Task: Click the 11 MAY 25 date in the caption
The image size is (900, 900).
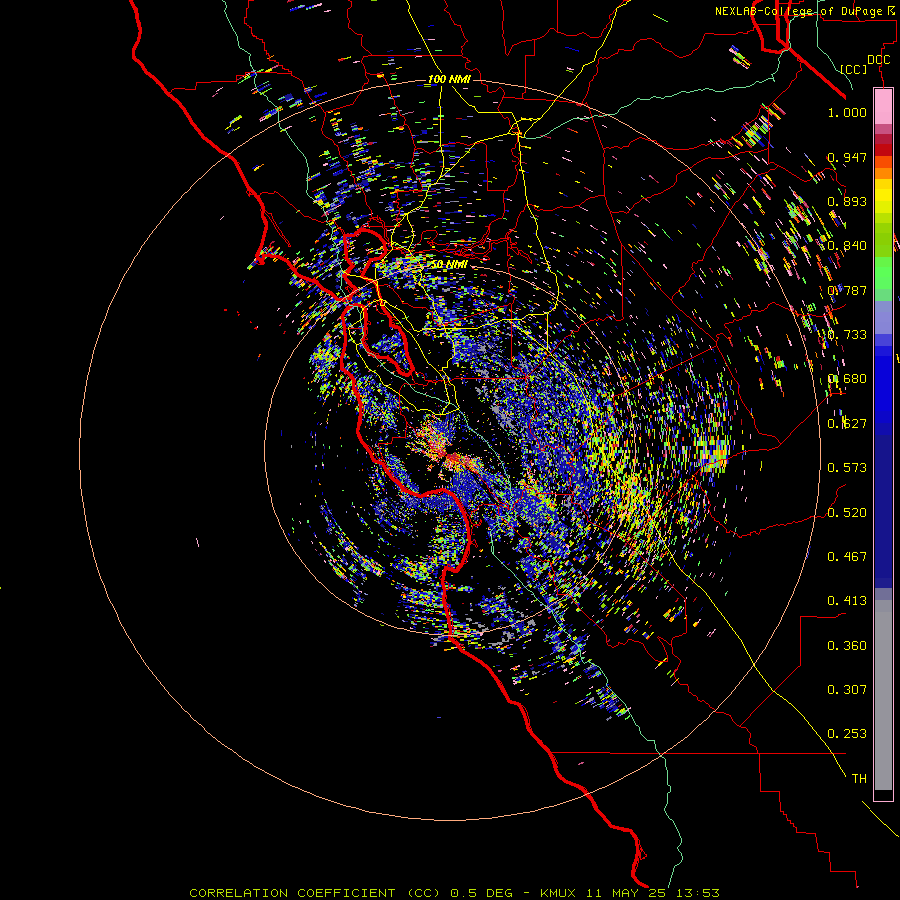Action: pyautogui.click(x=628, y=893)
